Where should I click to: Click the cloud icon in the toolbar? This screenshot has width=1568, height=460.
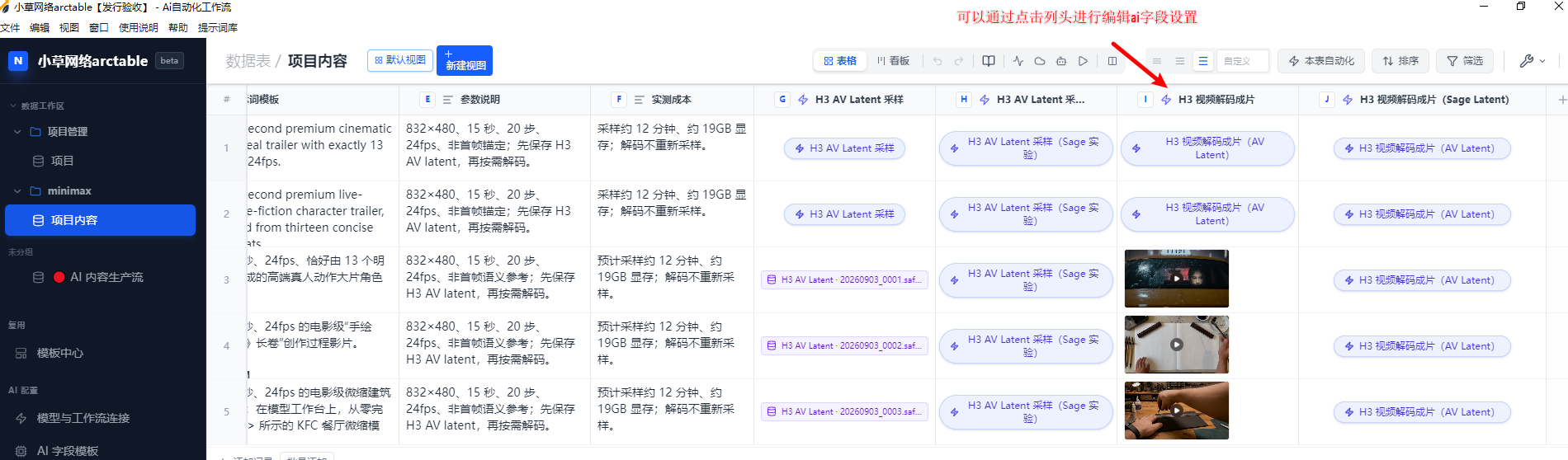(x=1040, y=61)
